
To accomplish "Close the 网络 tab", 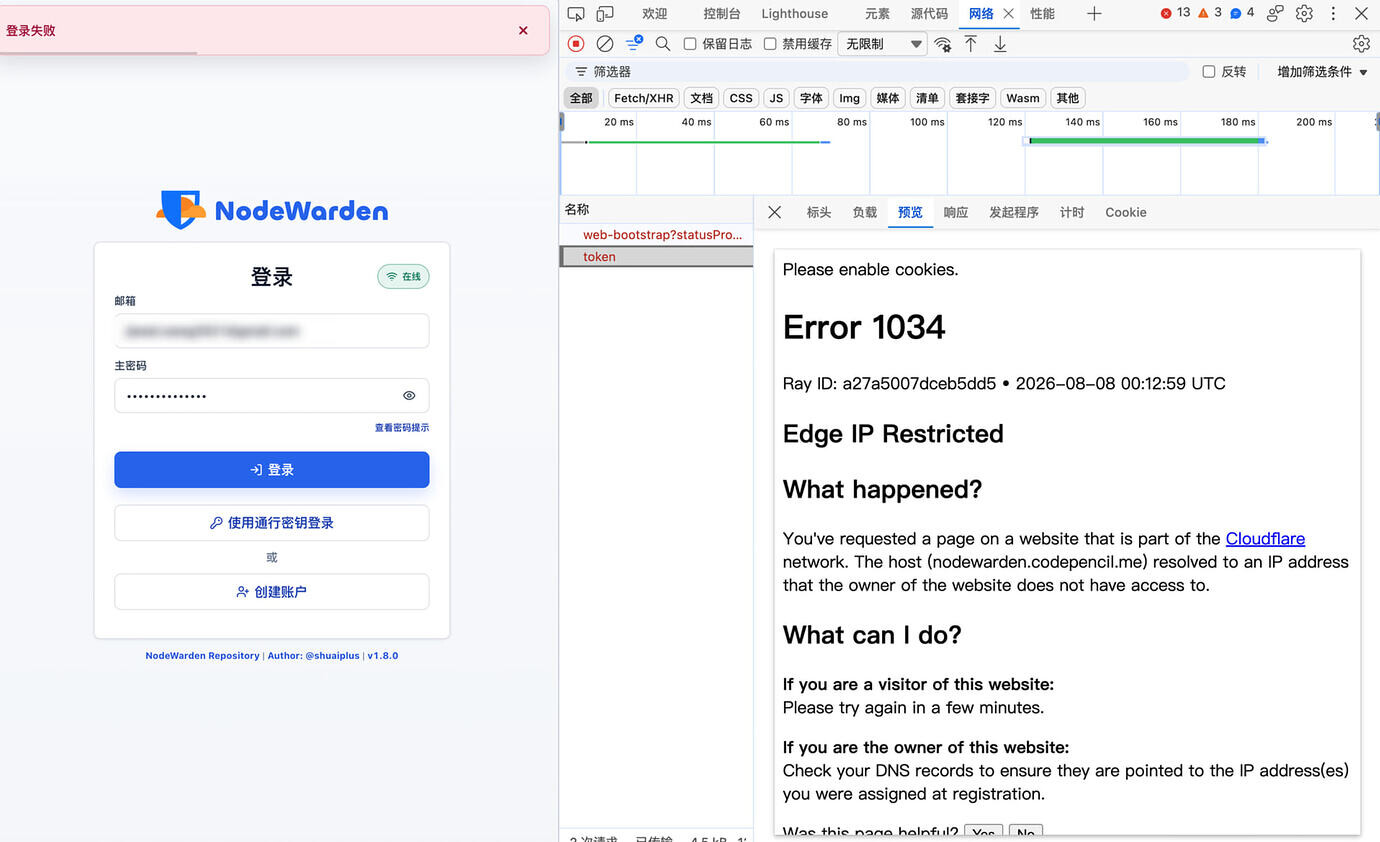I will tap(1008, 14).
